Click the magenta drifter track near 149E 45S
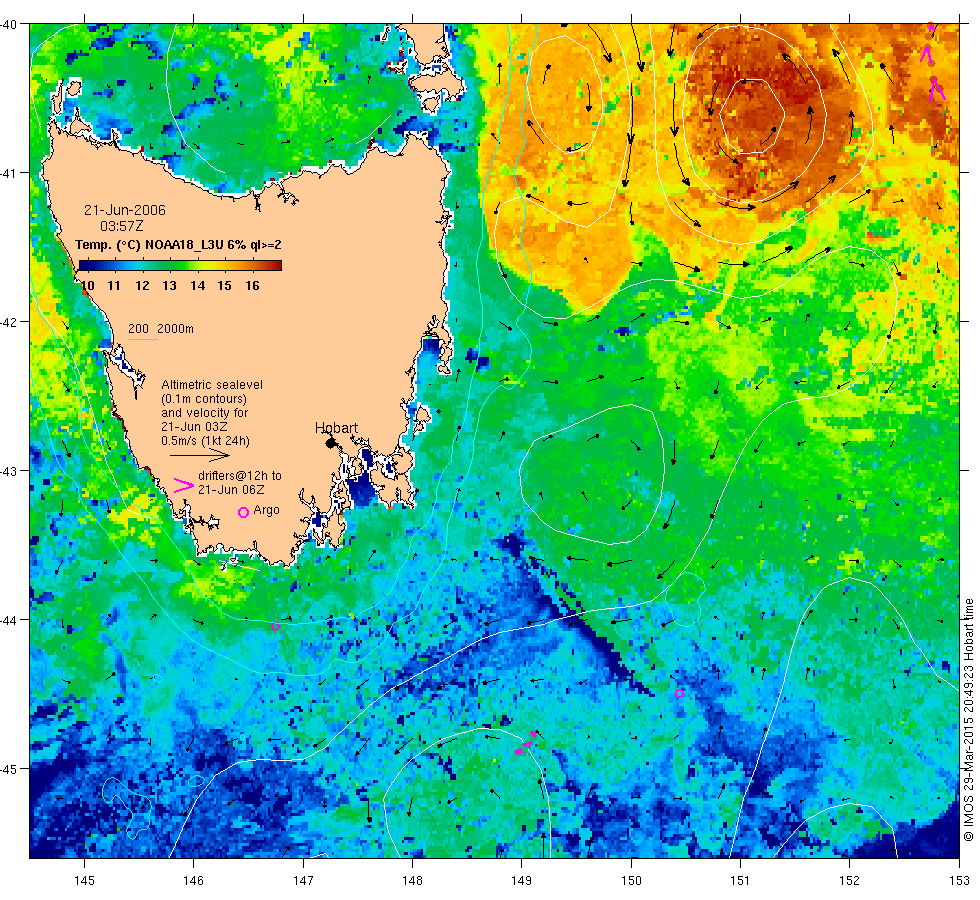Viewport: 980px width, 900px height. [526, 743]
